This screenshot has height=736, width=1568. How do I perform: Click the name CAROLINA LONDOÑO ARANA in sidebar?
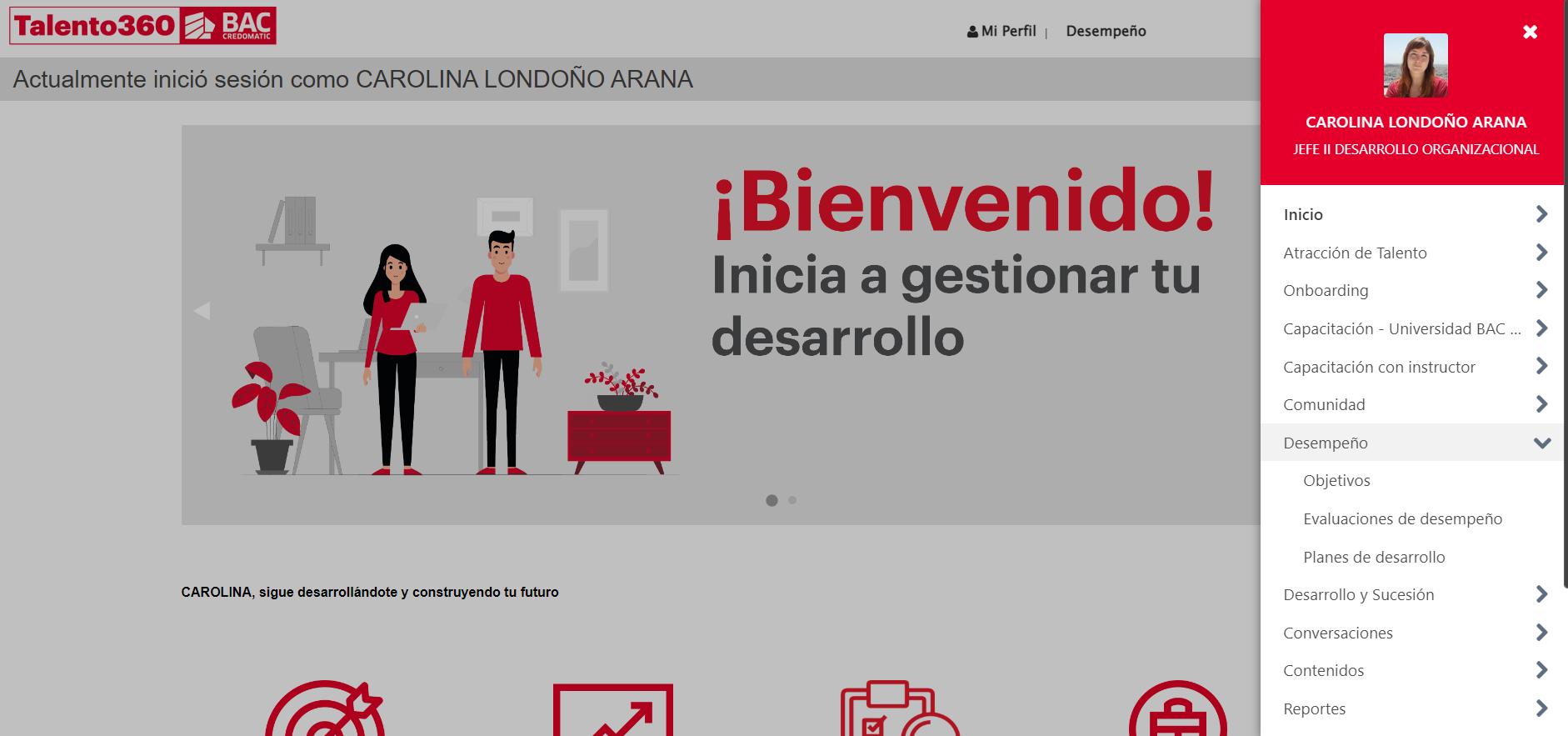point(1416,122)
